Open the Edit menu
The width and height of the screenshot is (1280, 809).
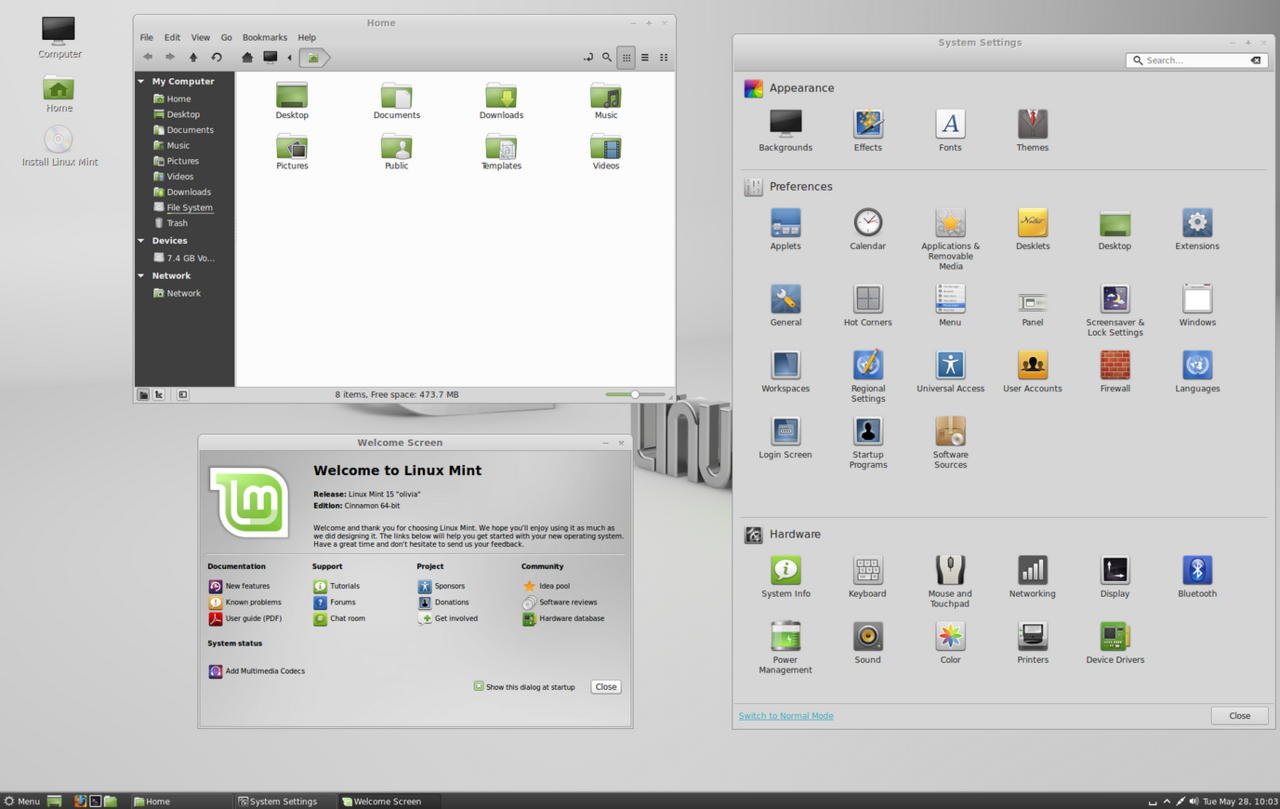pos(172,37)
